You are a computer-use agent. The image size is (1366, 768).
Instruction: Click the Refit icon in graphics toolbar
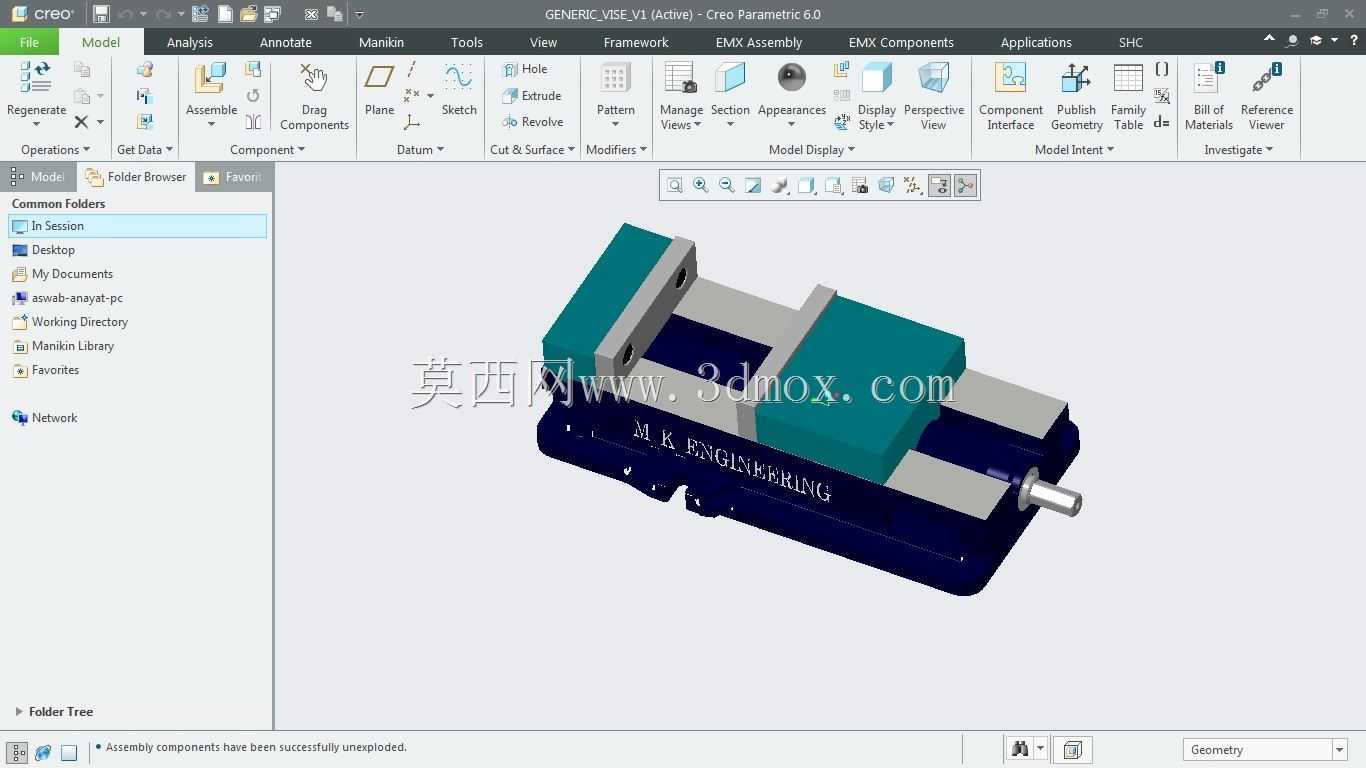click(x=675, y=185)
